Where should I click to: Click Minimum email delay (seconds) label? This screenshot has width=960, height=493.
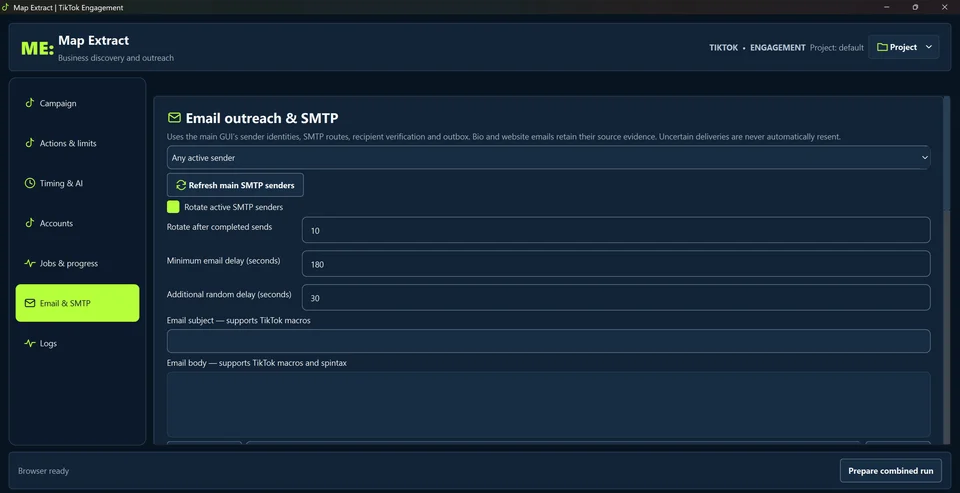tap(223, 260)
